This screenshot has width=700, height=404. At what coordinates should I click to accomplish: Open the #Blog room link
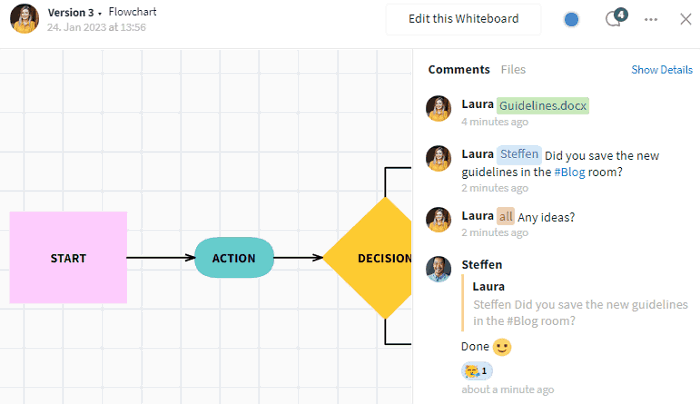[x=569, y=172]
